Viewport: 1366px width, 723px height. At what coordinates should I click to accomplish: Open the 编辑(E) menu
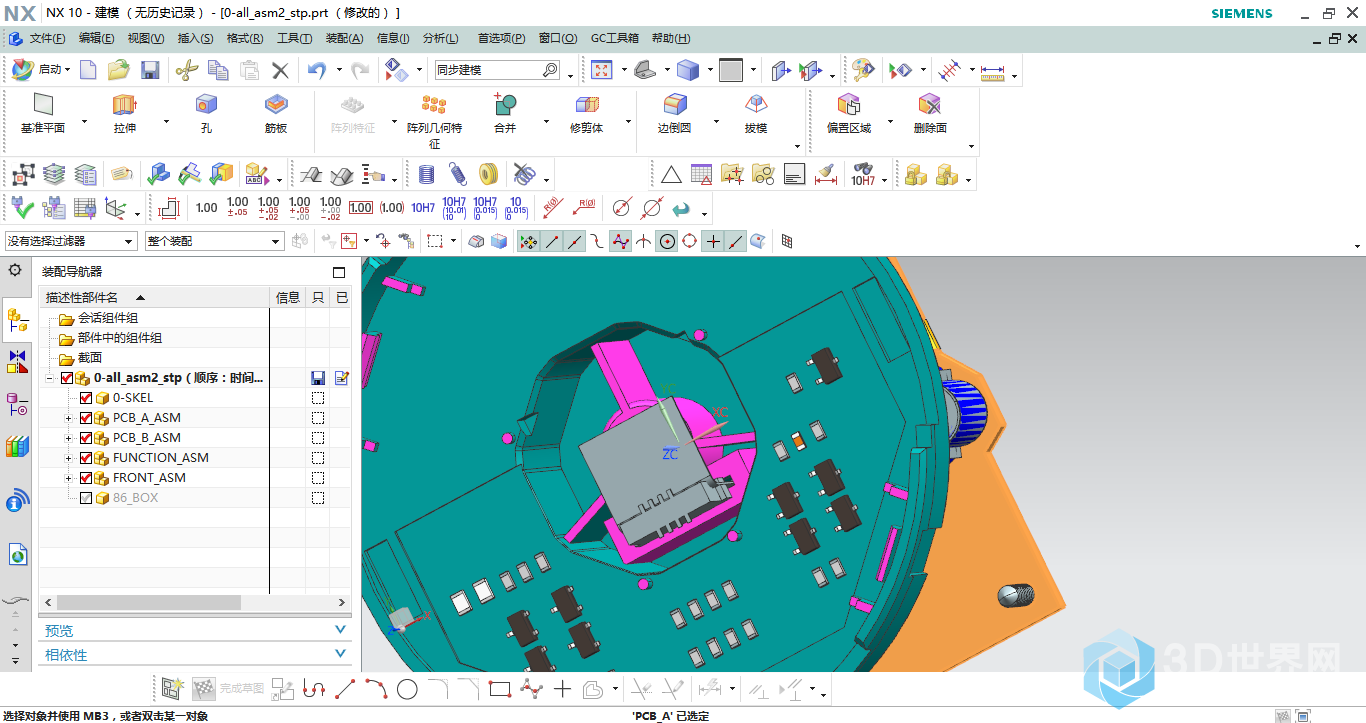(96, 38)
